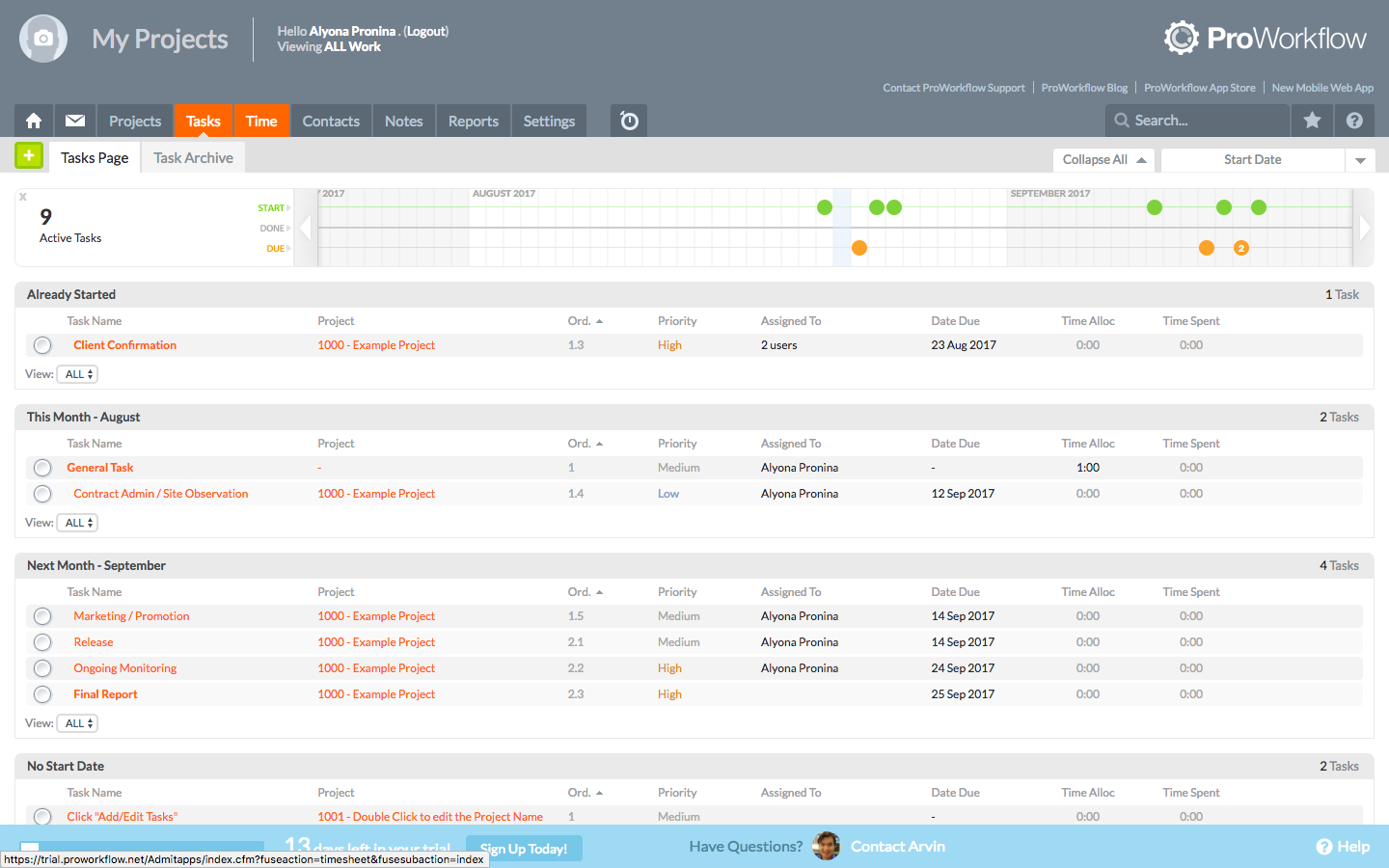This screenshot has width=1389, height=868.
Task: Open the Home dashboard icon
Action: point(33,121)
